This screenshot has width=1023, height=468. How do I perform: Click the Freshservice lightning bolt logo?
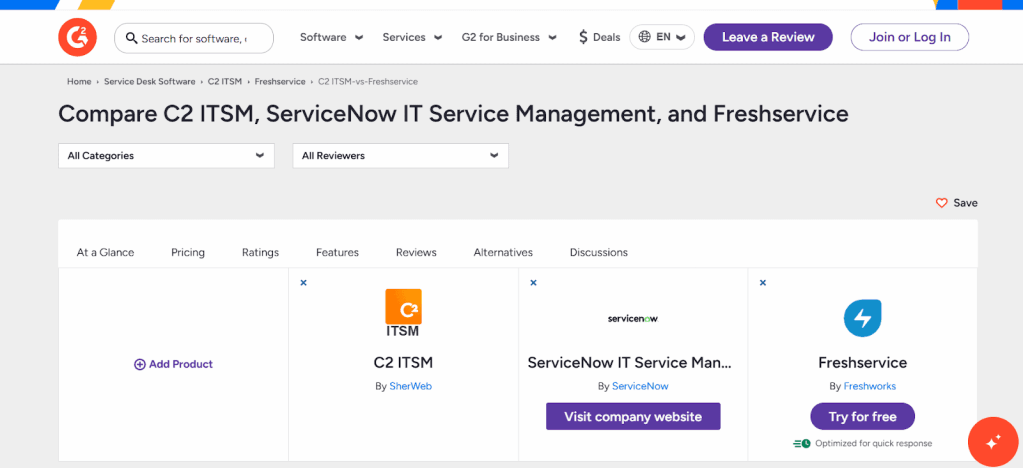(862, 318)
